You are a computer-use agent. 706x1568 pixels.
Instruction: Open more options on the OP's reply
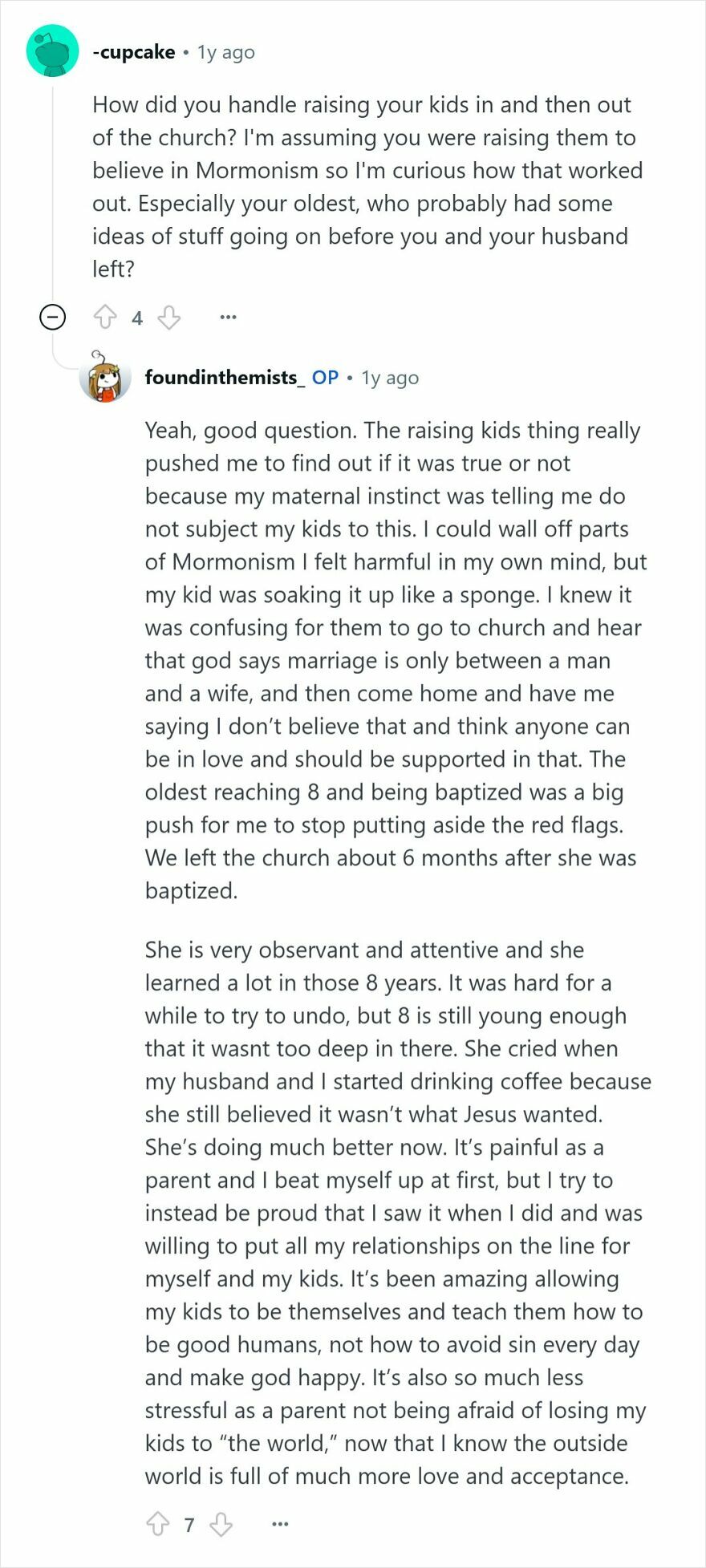click(x=280, y=1523)
